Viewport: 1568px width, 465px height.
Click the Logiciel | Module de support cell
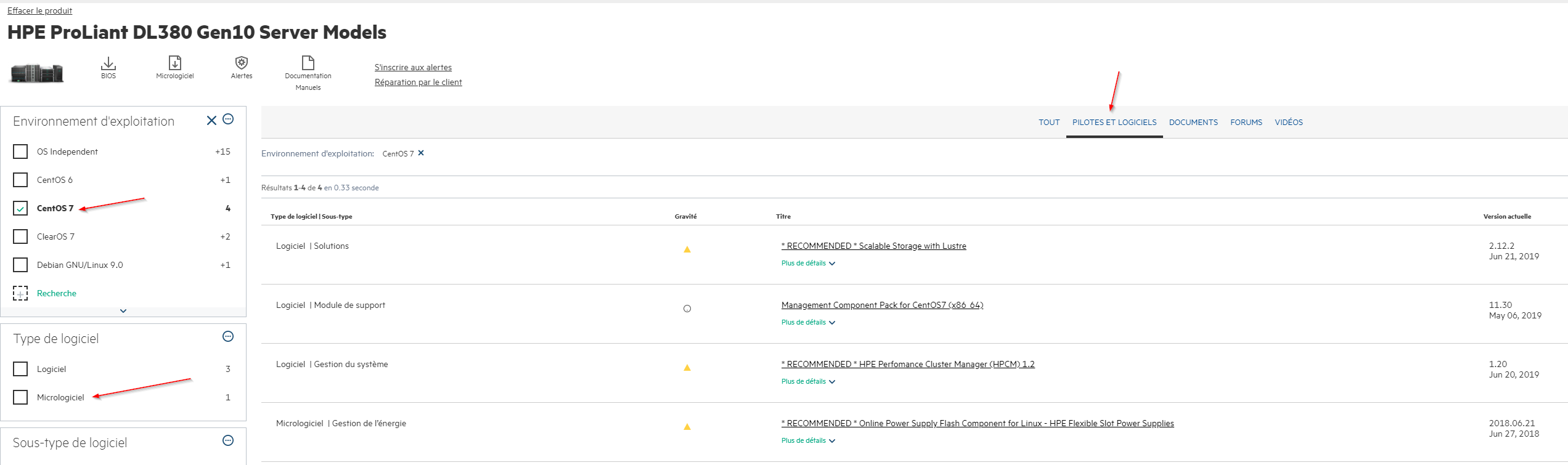tap(330, 305)
